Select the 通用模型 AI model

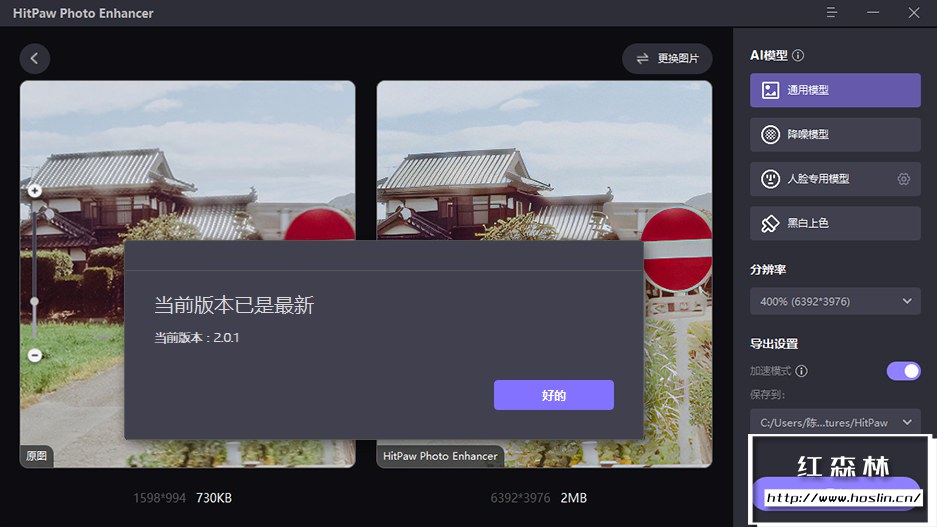click(x=835, y=90)
